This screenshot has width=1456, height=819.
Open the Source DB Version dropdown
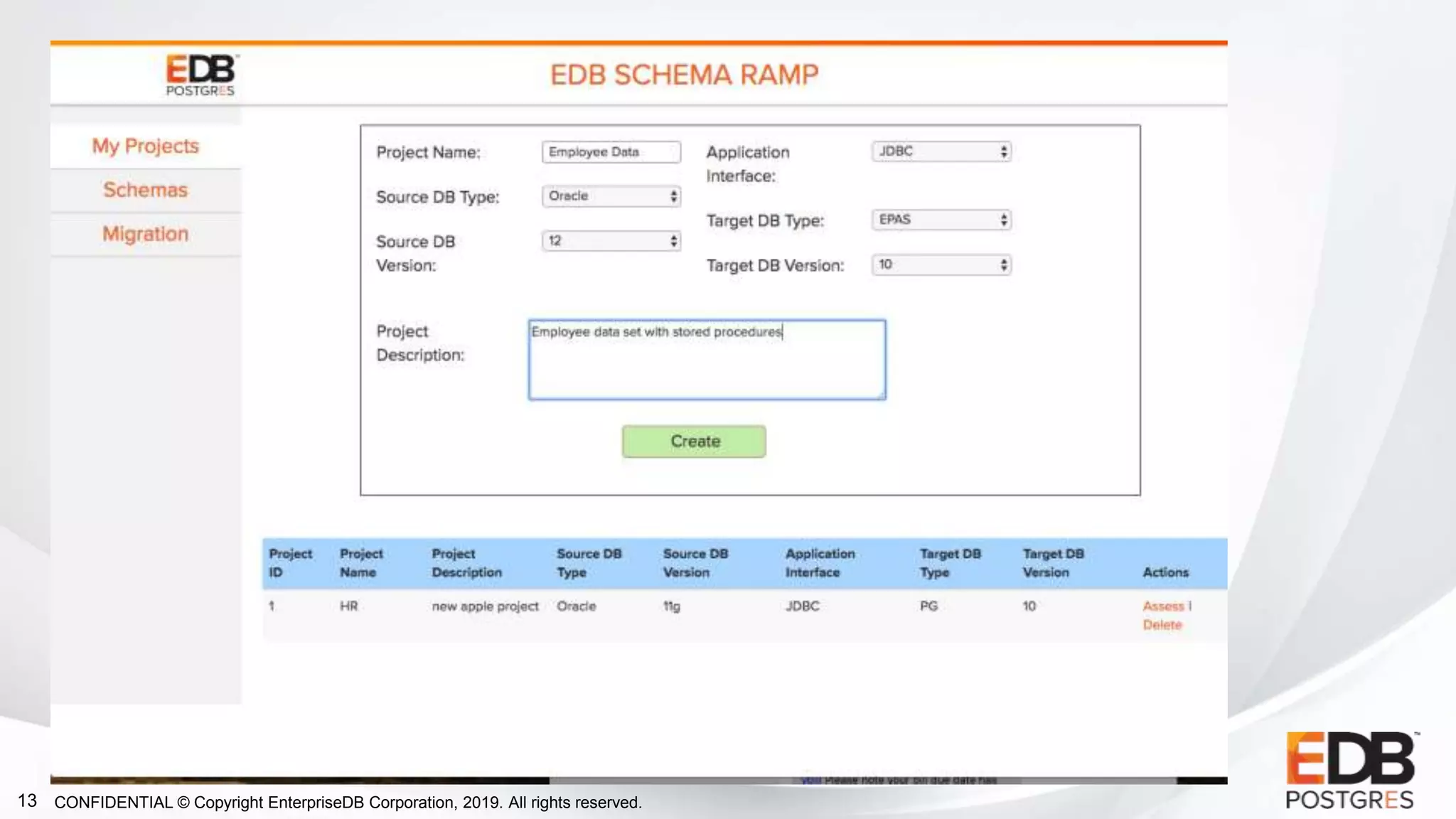point(611,241)
